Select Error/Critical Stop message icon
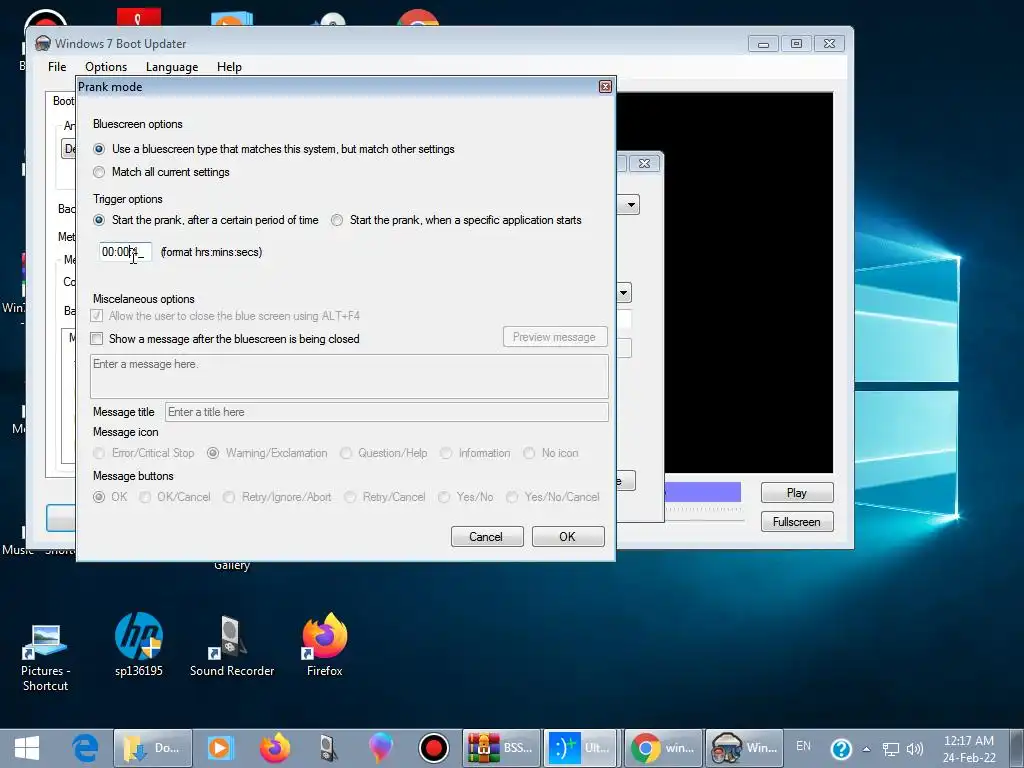 pyautogui.click(x=99, y=453)
